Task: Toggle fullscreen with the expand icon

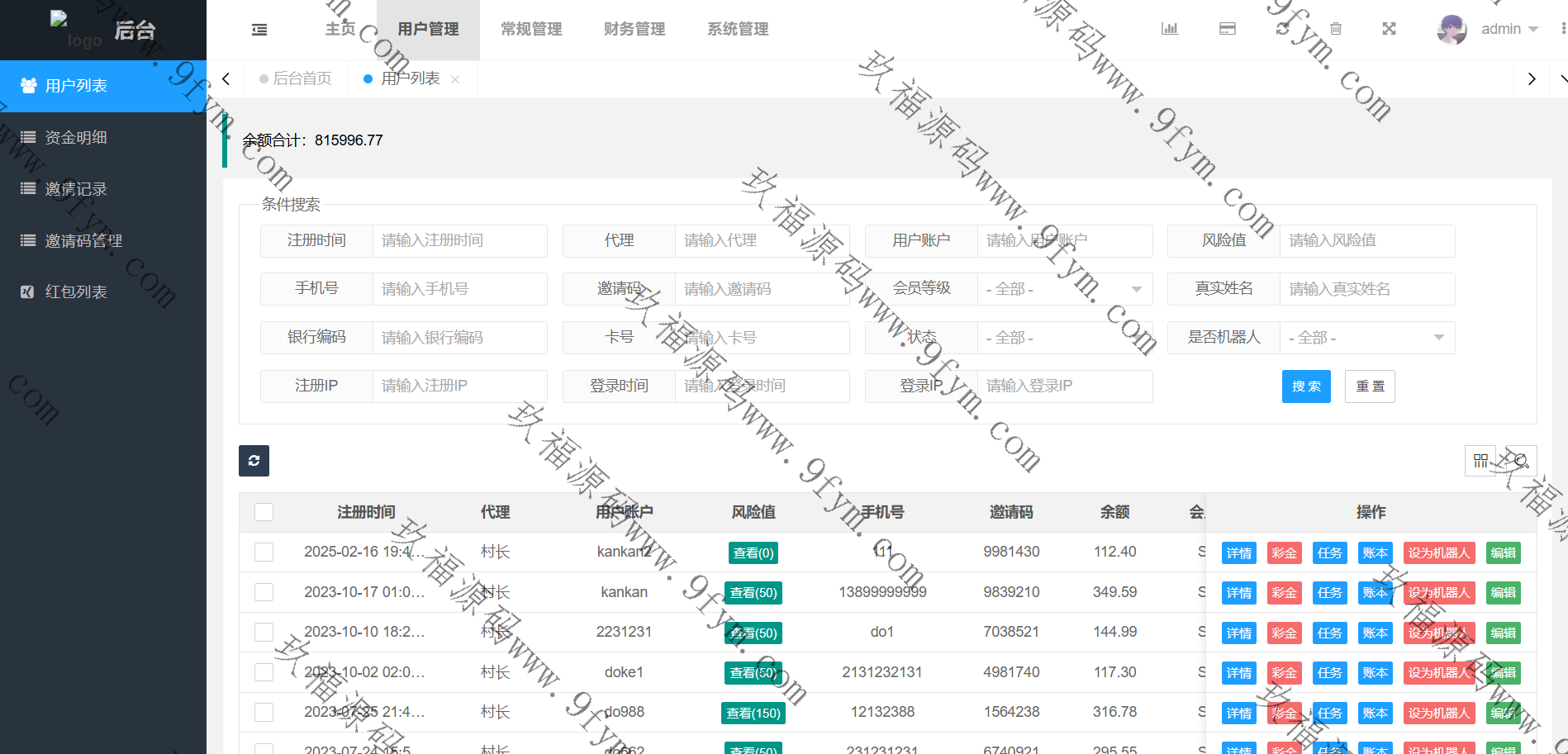Action: pos(1389,29)
